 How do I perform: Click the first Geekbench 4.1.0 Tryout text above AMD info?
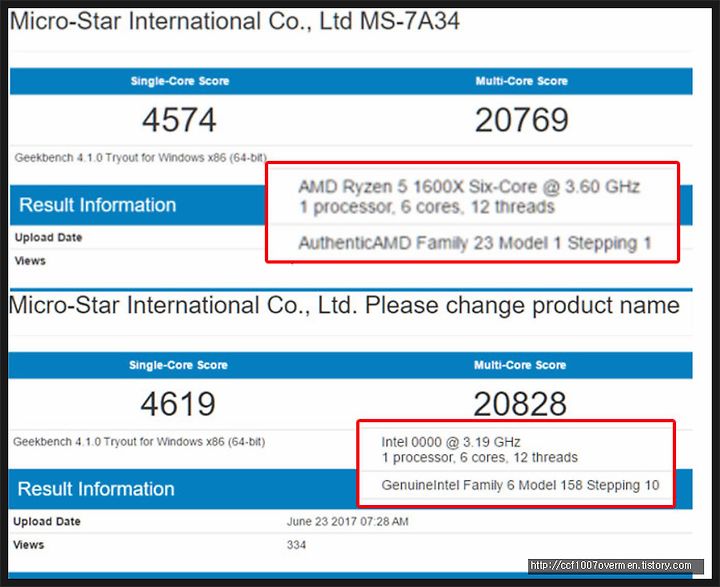(x=141, y=158)
